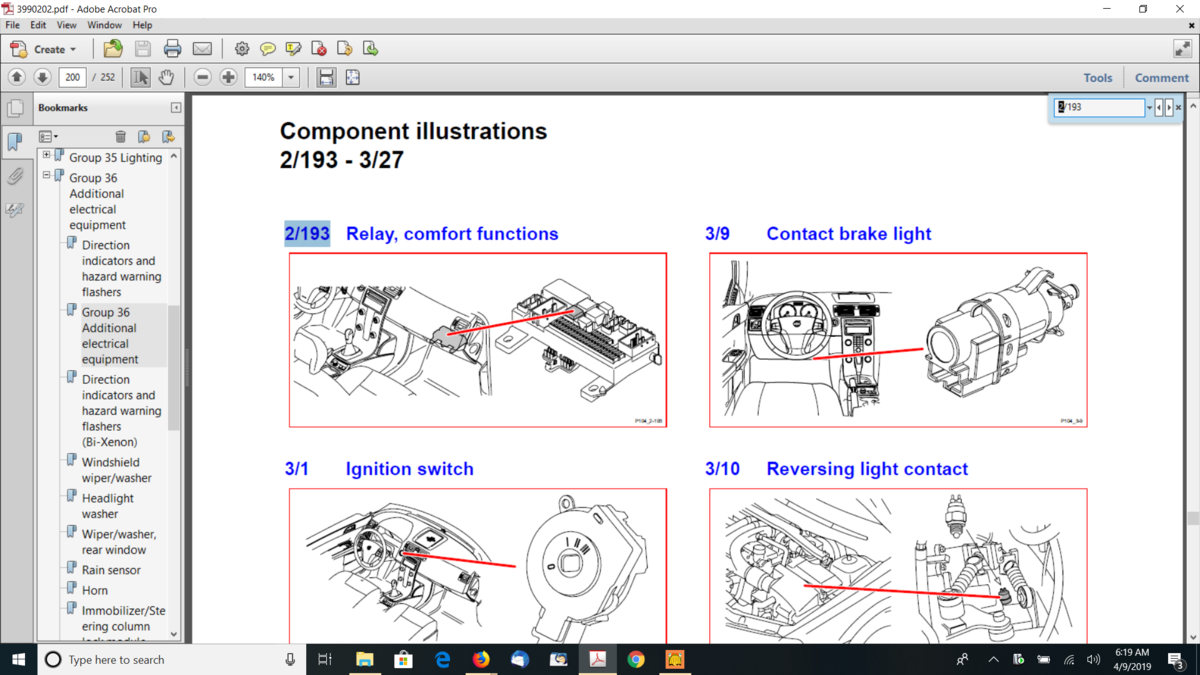Screen dimensions: 1200x675
Task: Open the Tools pane tab
Action: tap(1097, 77)
